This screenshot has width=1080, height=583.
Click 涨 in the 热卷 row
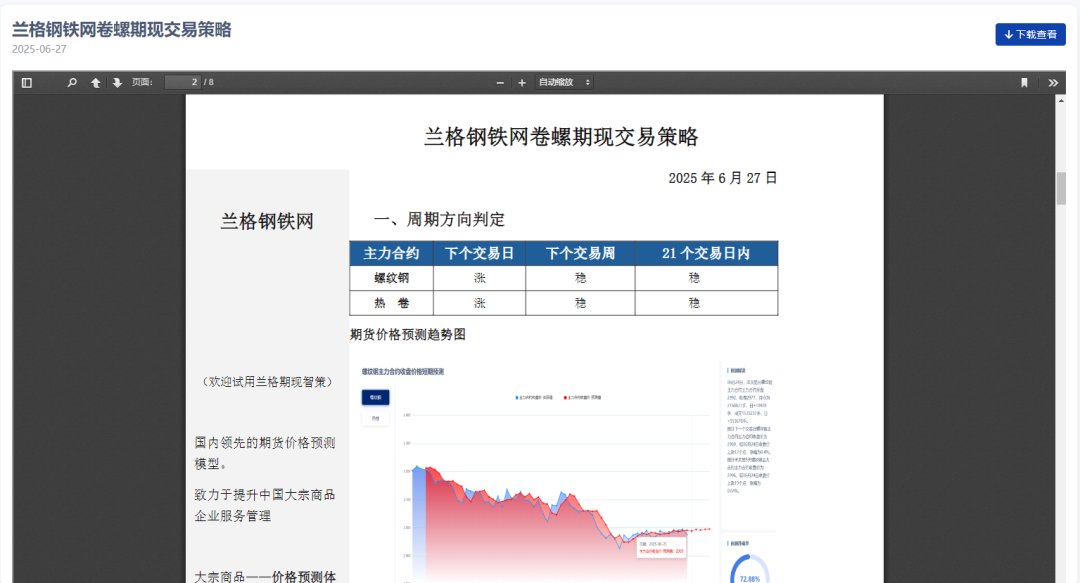(x=479, y=303)
